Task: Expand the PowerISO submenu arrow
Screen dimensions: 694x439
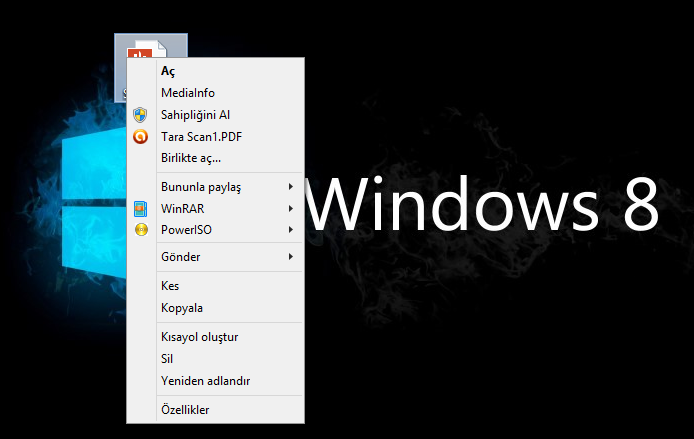Action: (x=291, y=230)
